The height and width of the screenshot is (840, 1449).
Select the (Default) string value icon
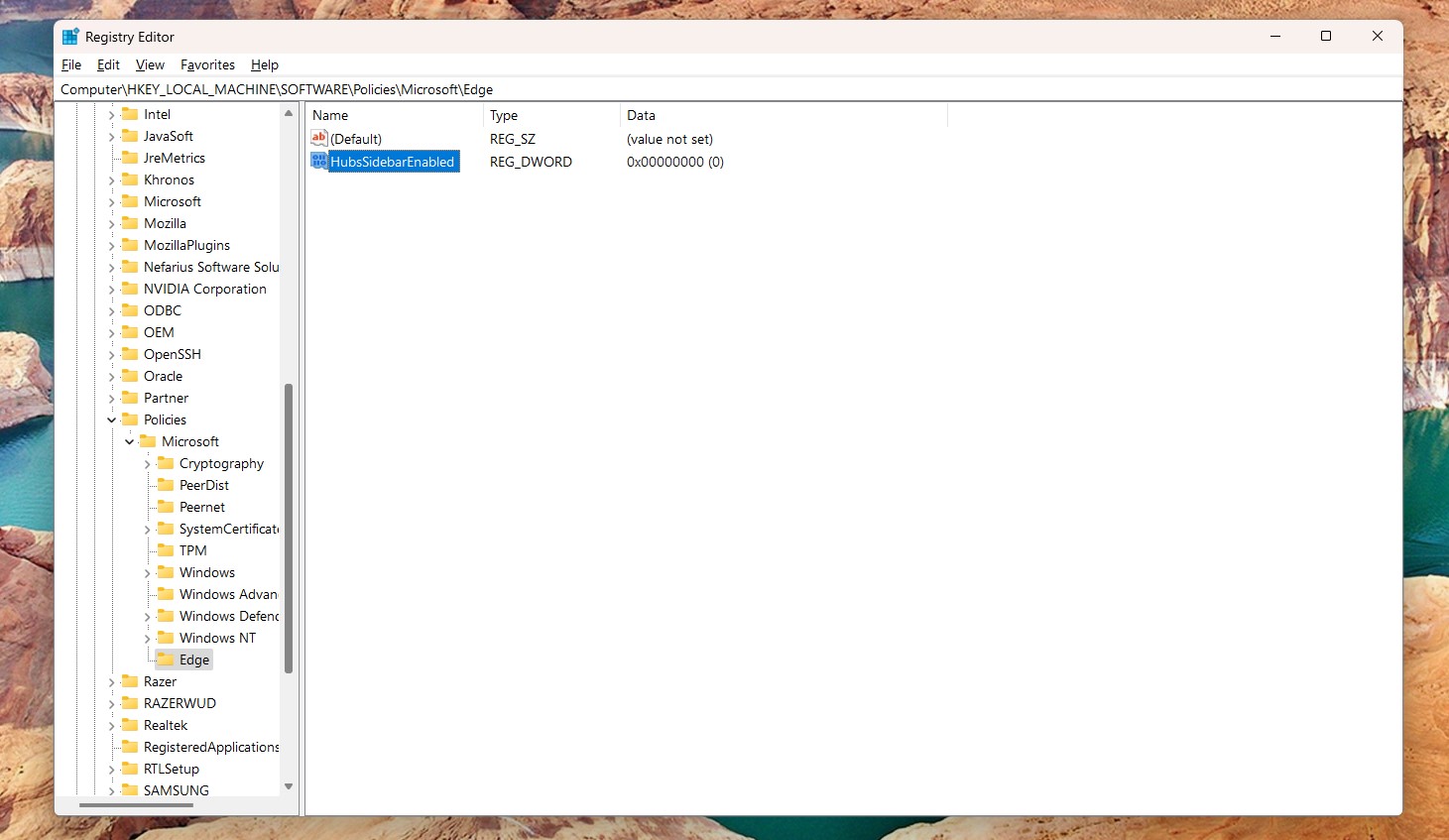point(319,138)
